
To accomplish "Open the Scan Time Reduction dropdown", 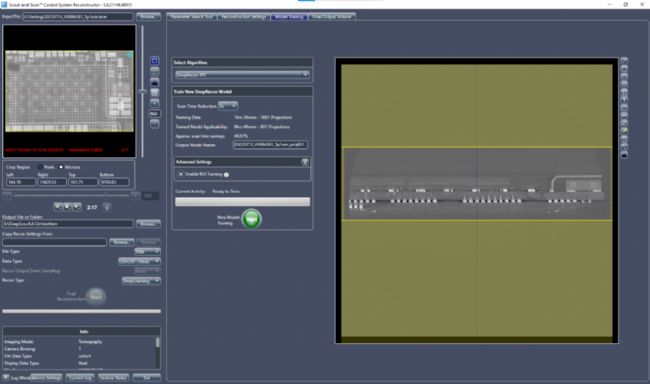I will 228,106.
